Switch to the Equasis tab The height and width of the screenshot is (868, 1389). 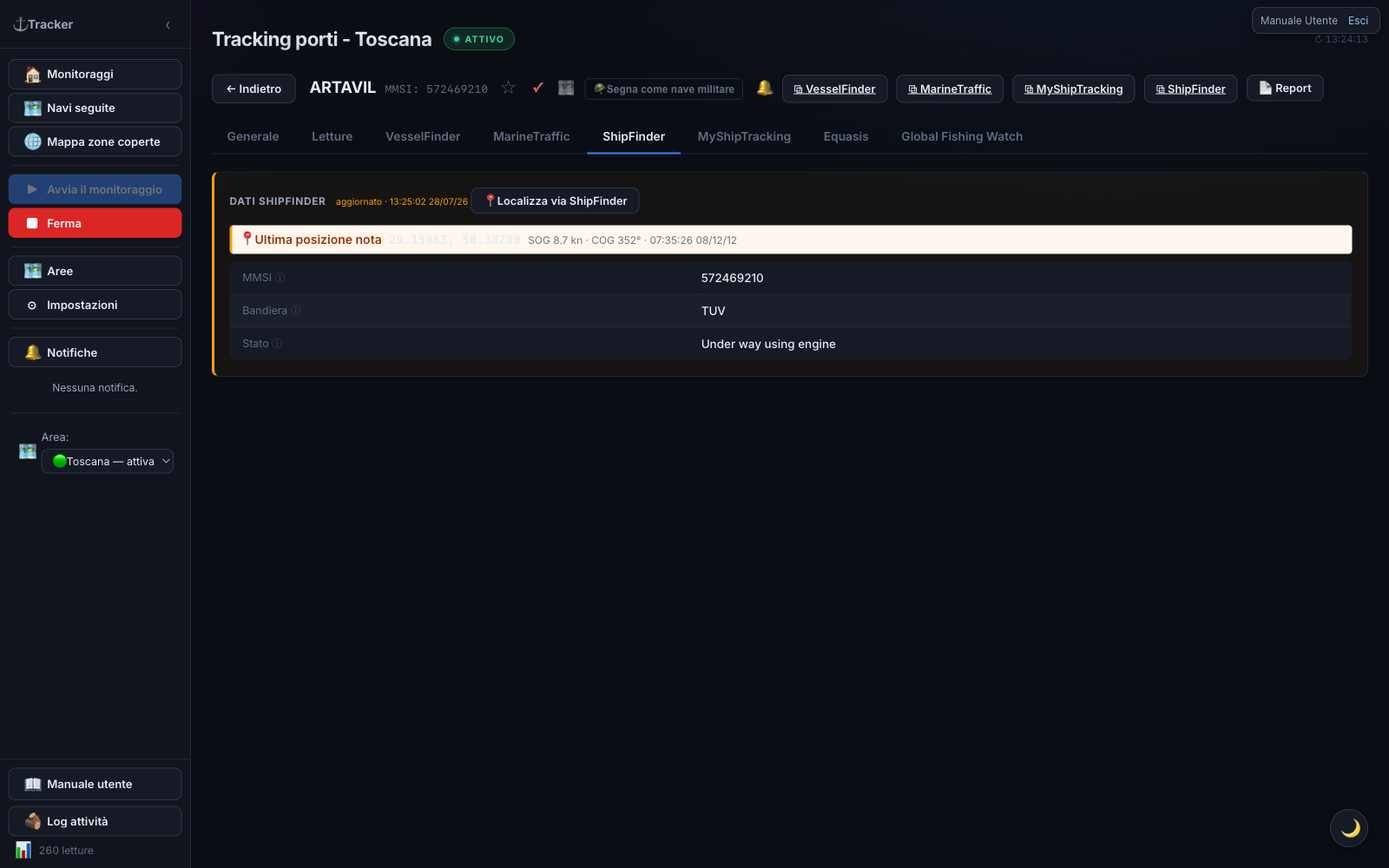(846, 136)
